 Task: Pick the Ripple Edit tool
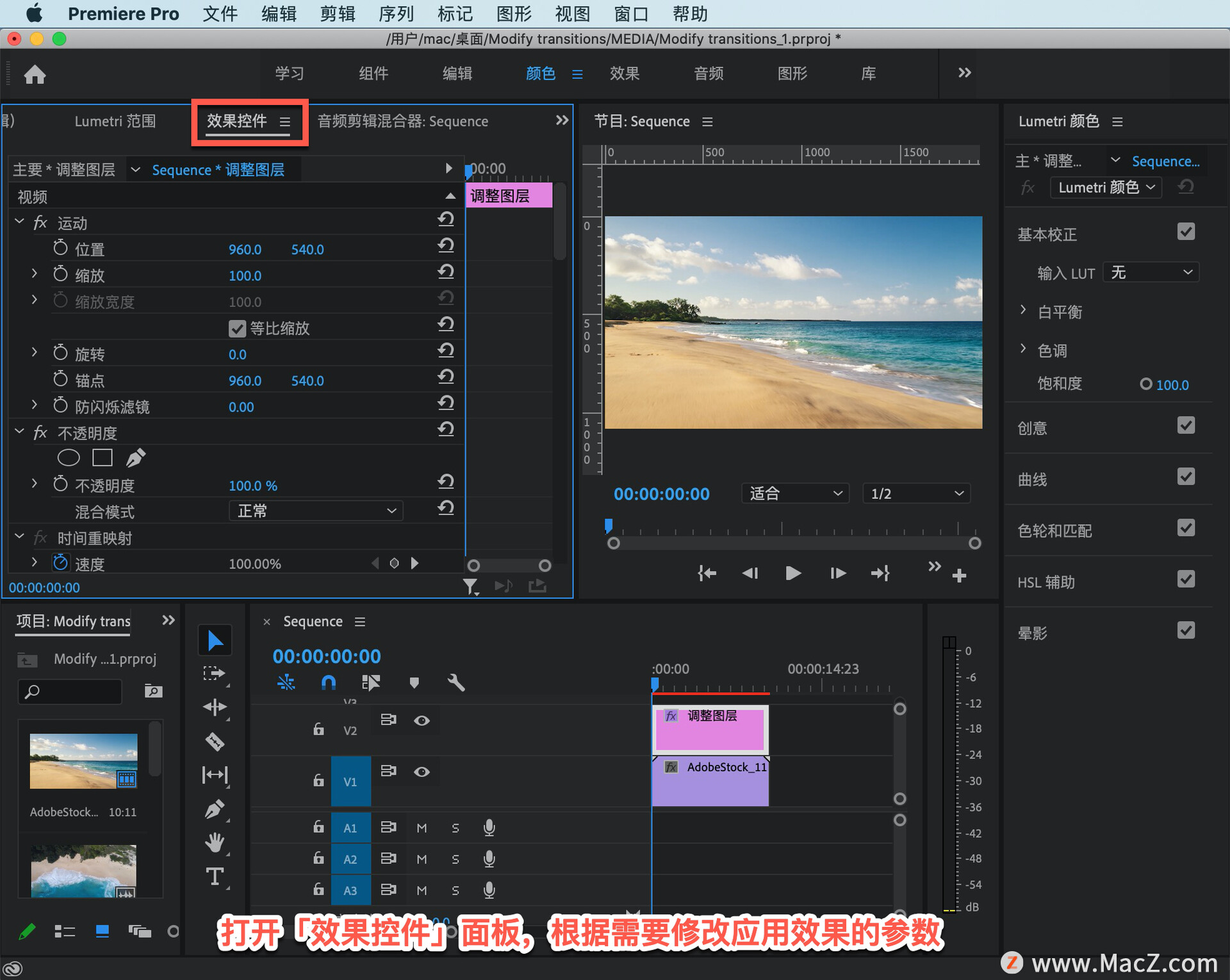tap(215, 707)
